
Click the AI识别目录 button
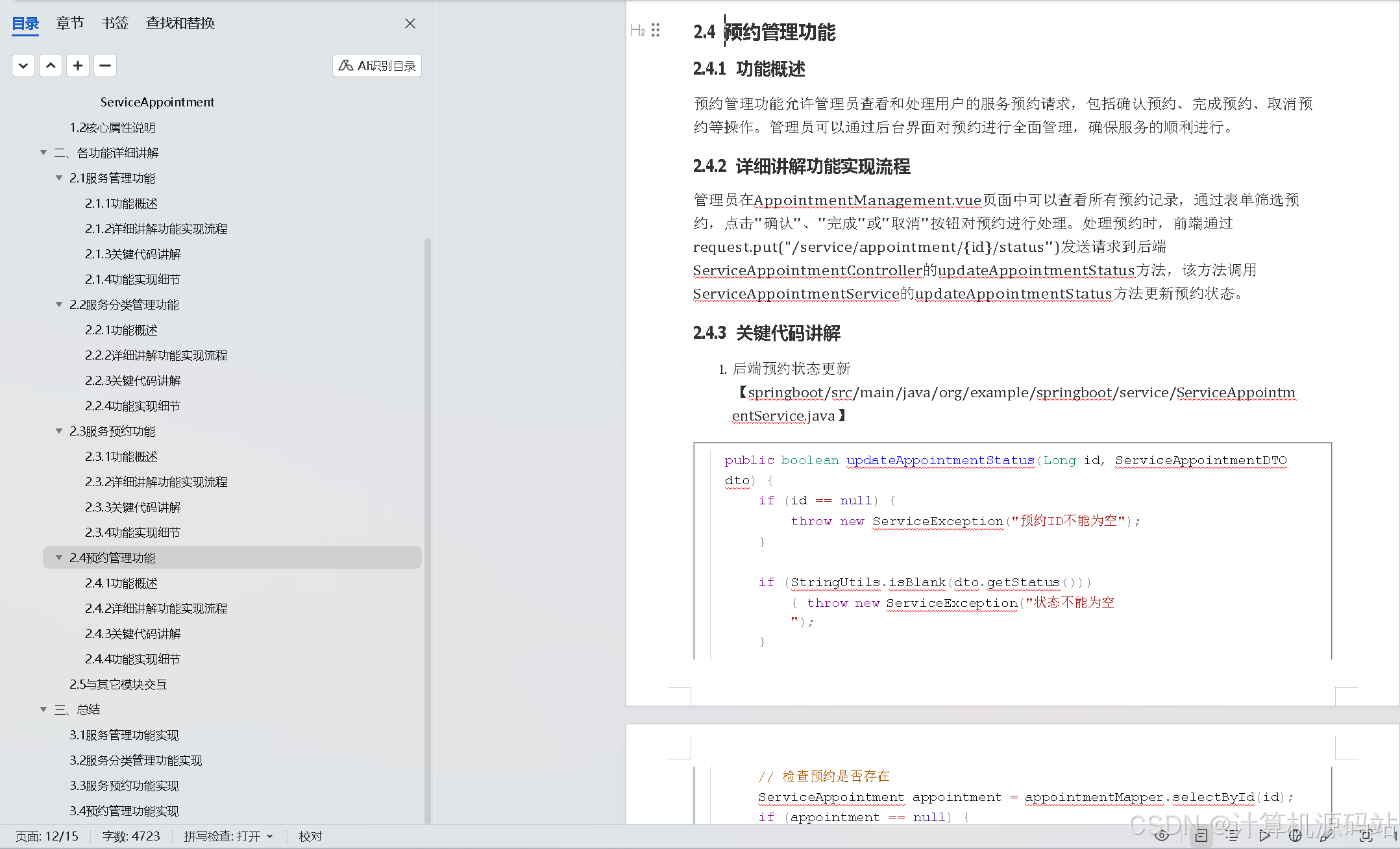[x=377, y=66]
